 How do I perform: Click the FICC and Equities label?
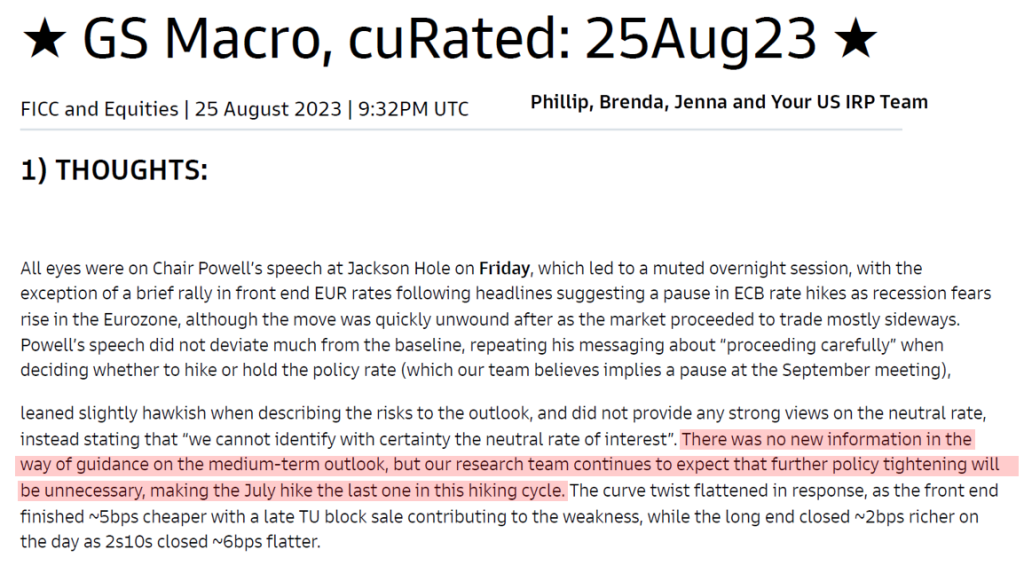[x=99, y=108]
